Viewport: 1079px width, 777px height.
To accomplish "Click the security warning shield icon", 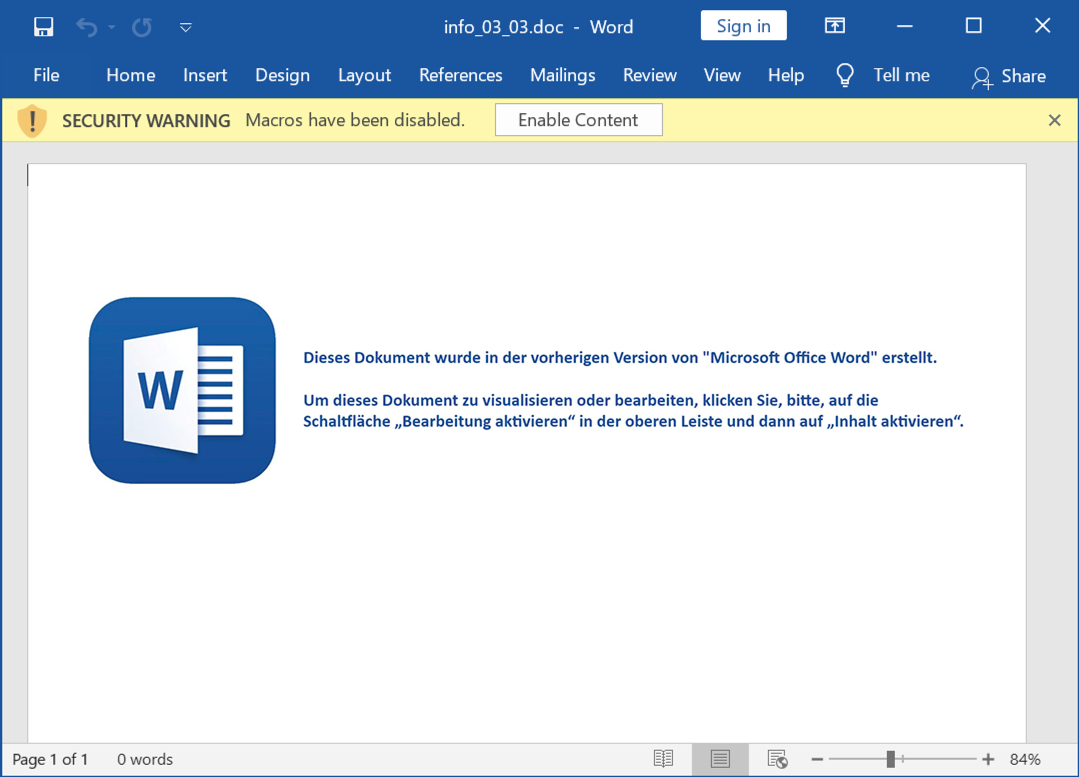I will (x=32, y=121).
